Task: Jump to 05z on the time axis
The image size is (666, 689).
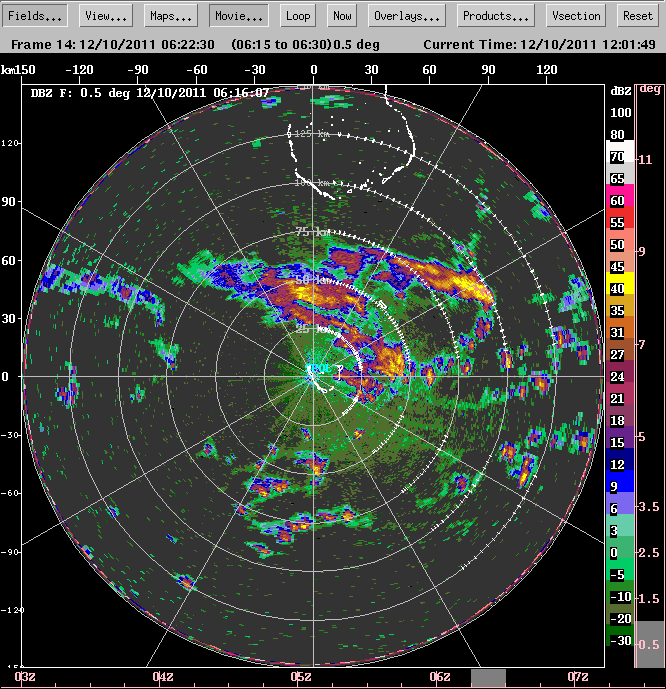Action: [x=301, y=677]
